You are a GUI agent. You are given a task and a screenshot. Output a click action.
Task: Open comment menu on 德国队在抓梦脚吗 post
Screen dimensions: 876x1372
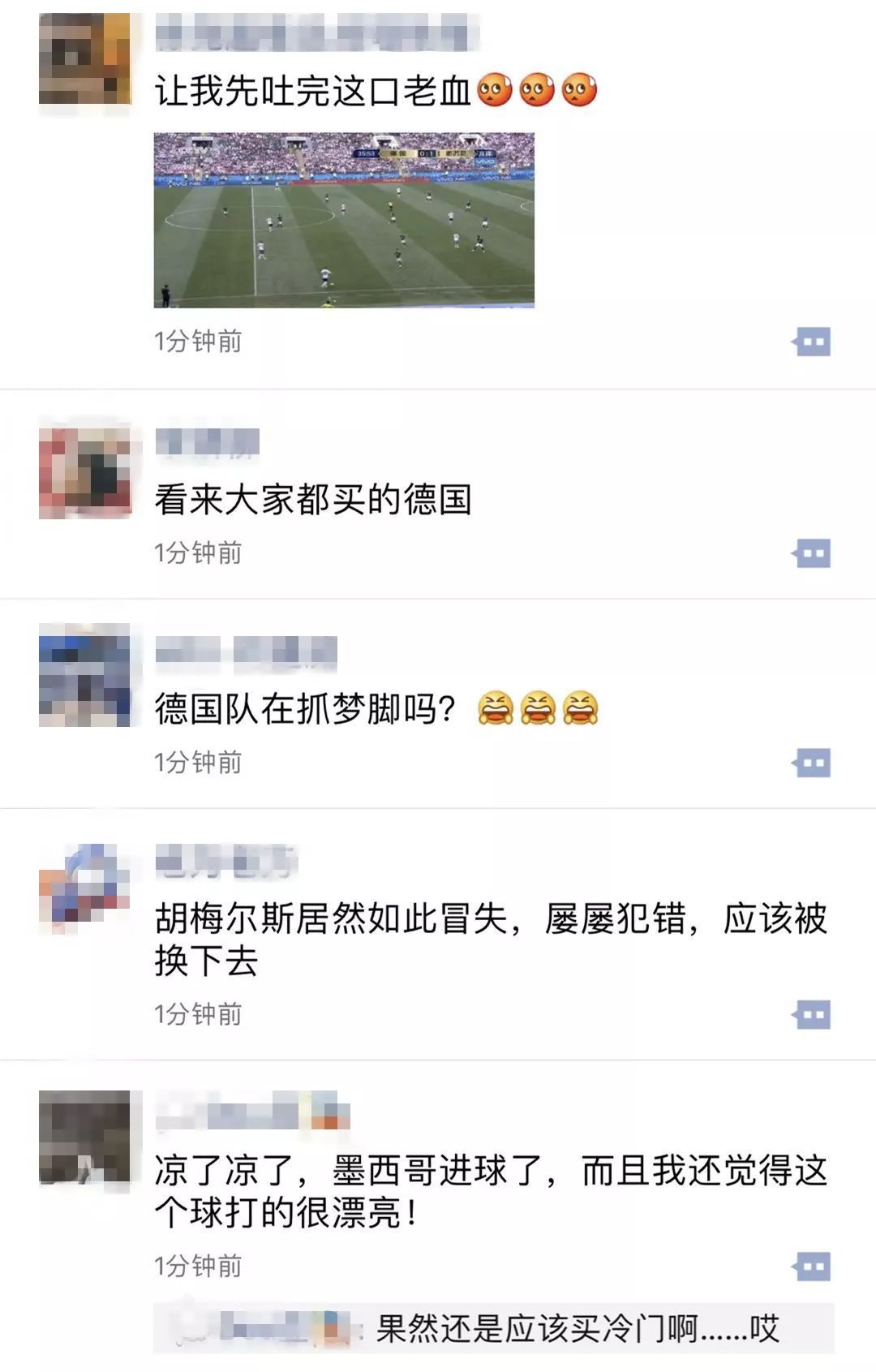click(812, 763)
